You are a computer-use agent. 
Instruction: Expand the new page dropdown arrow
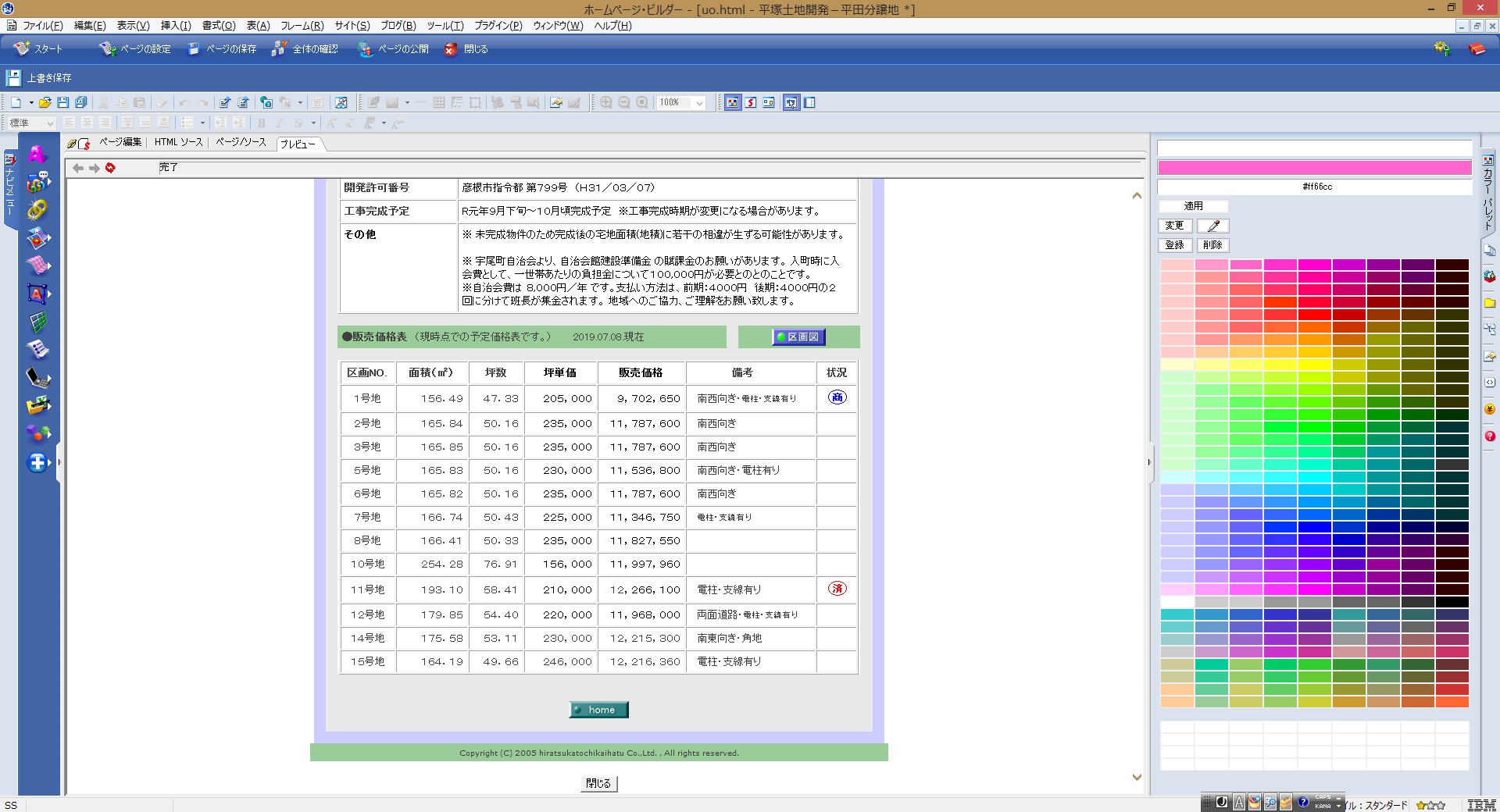pyautogui.click(x=31, y=103)
